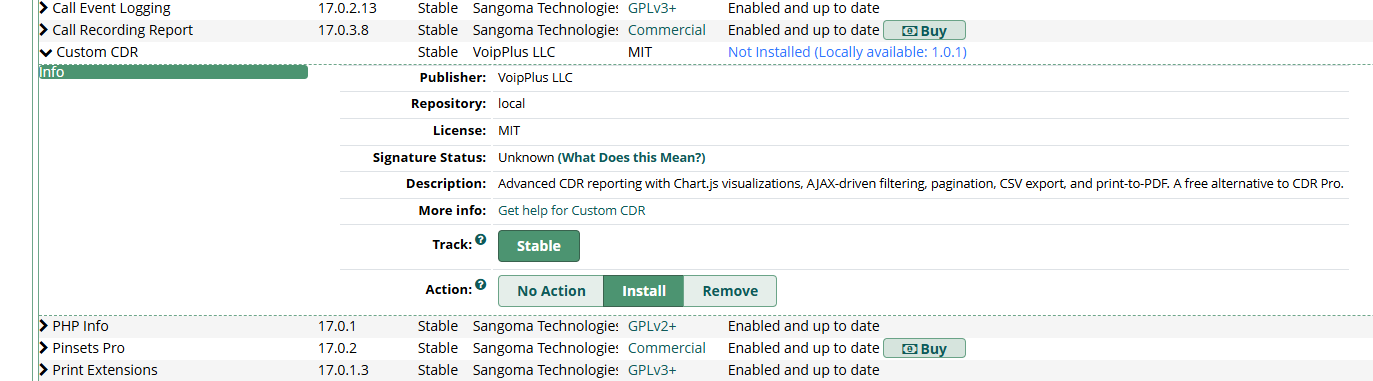Viewport: 1373px width, 381px height.
Task: Click the Not Installed (Locally available: 1.0.1) status
Action: 847,52
